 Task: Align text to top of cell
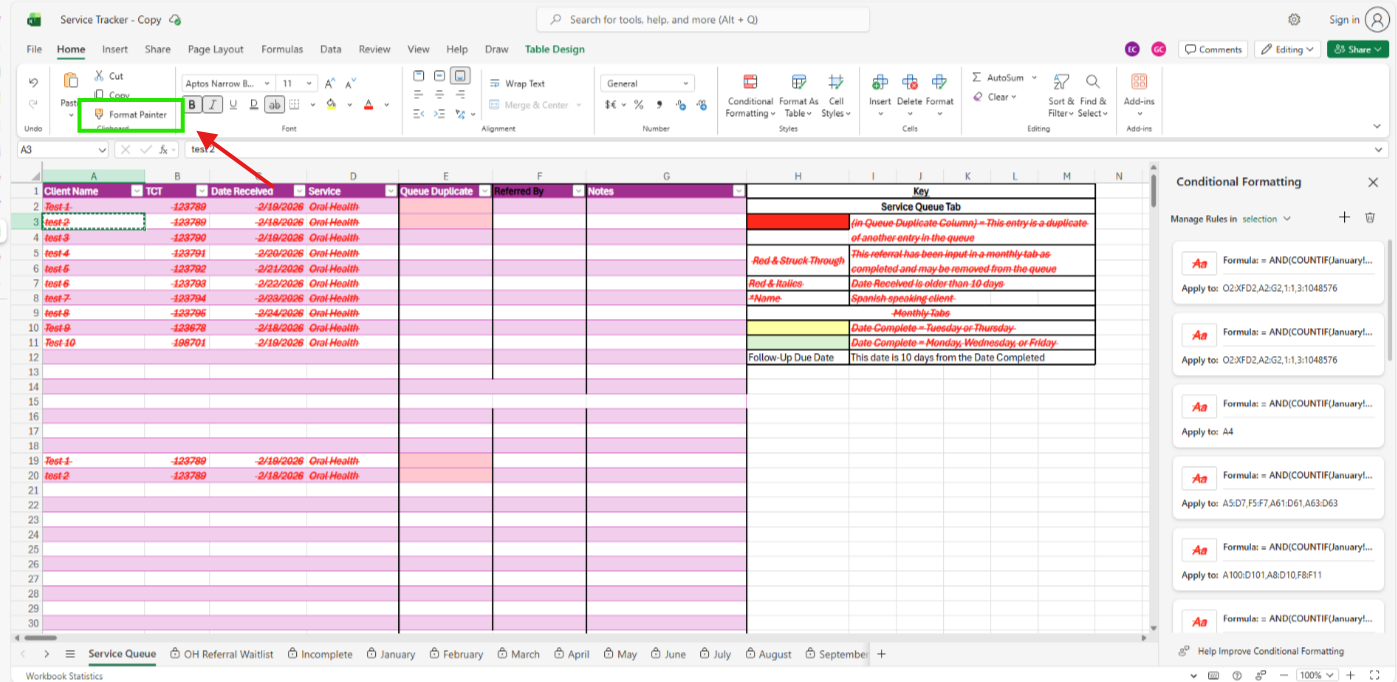coord(418,75)
